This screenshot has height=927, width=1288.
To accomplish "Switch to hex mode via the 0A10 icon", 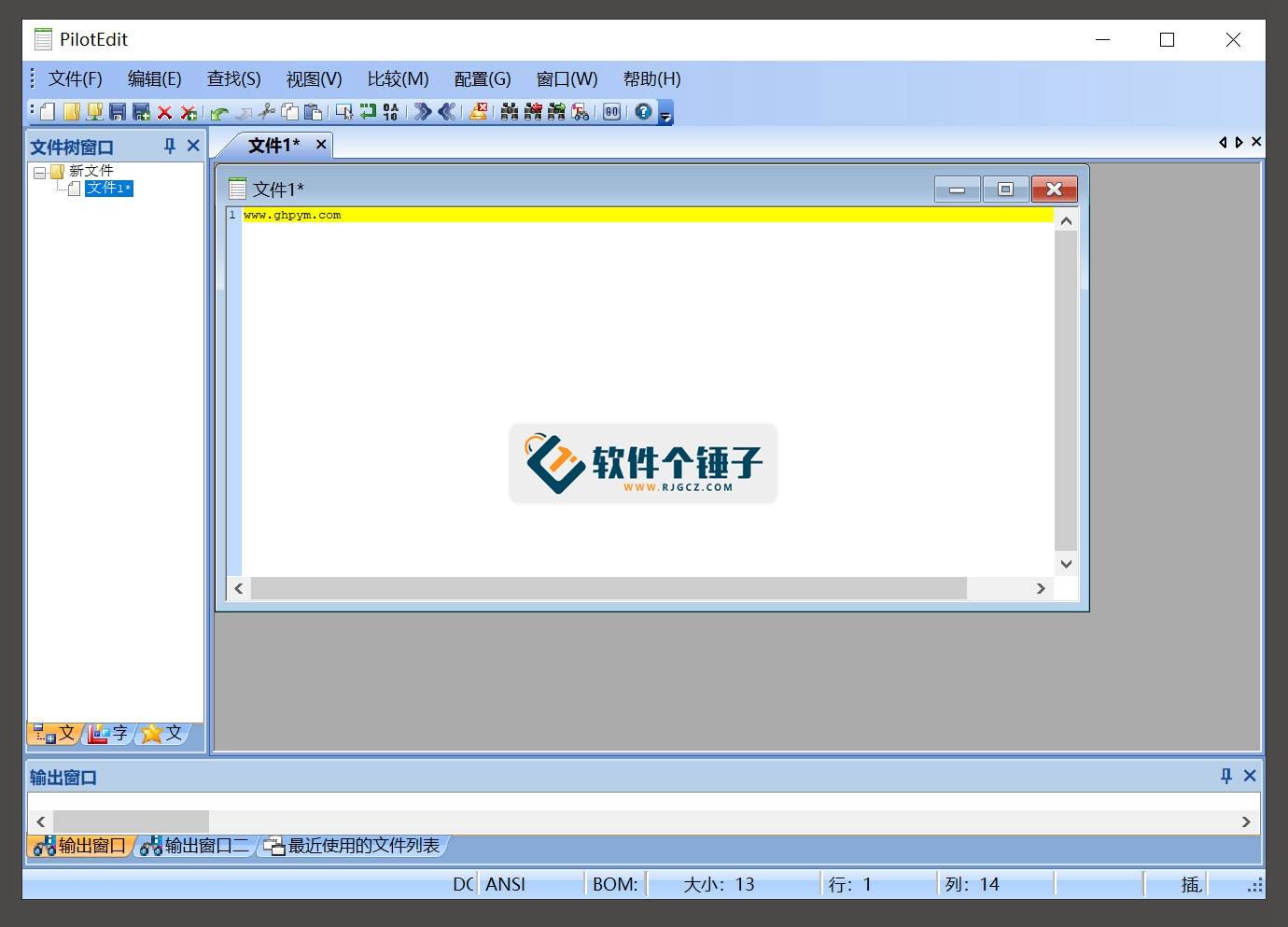I will (391, 112).
